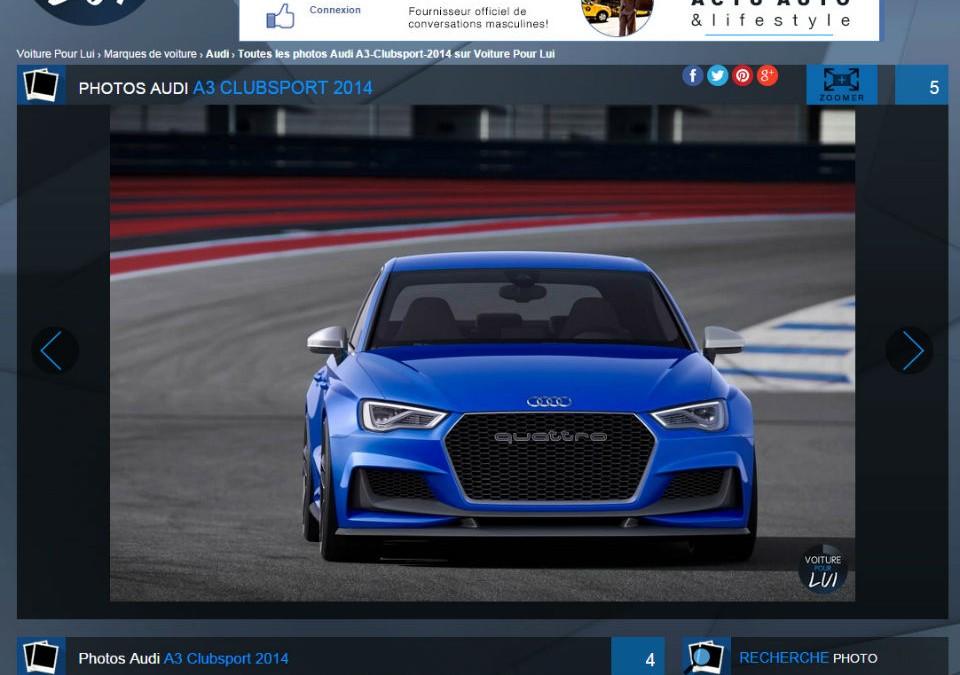This screenshot has width=960, height=675.
Task: Click the Photos Audi A3 Clubsport 2014 lower heading
Action: coord(183,658)
